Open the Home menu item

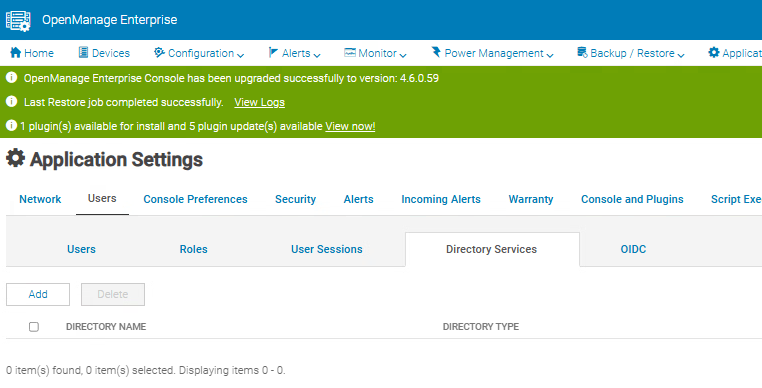point(32,53)
